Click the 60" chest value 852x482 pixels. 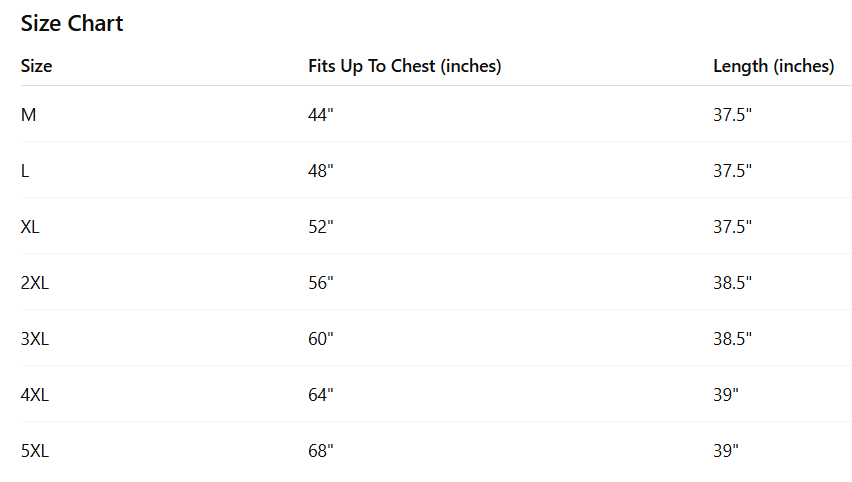(321, 339)
